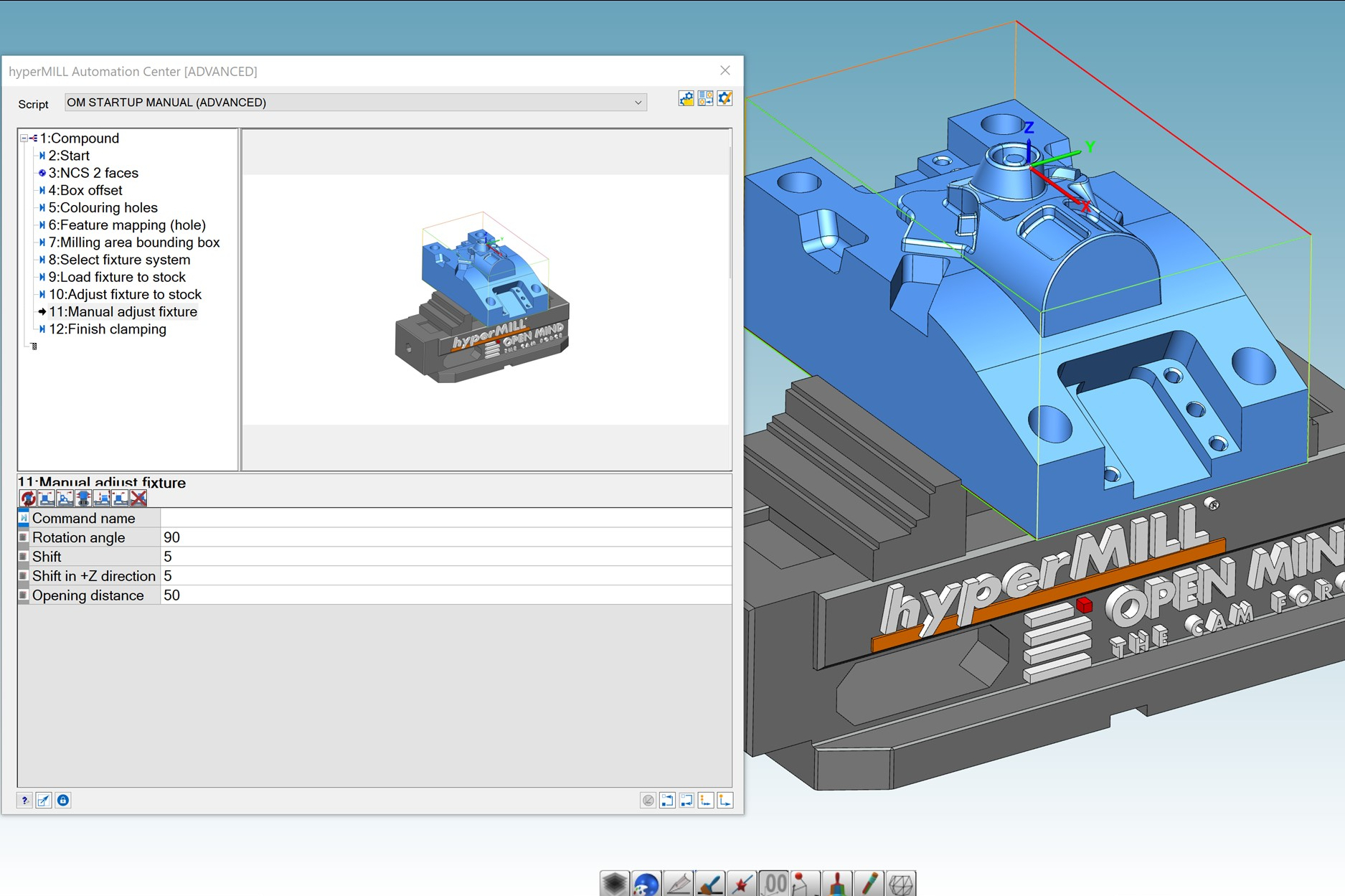Click the blue brush tool icon
Image resolution: width=1345 pixels, height=896 pixels.
[x=710, y=883]
